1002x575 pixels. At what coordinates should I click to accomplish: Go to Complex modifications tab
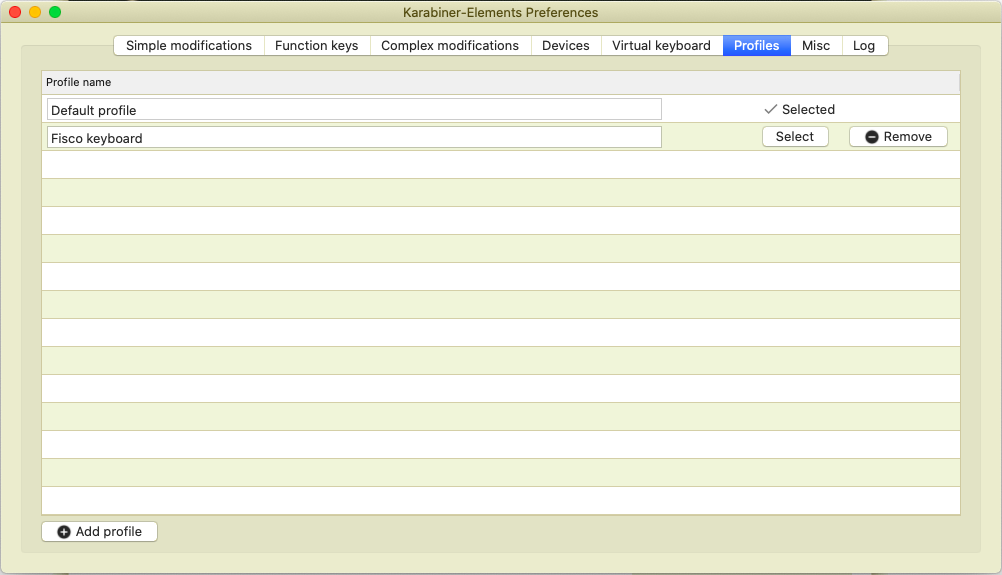[x=450, y=45]
